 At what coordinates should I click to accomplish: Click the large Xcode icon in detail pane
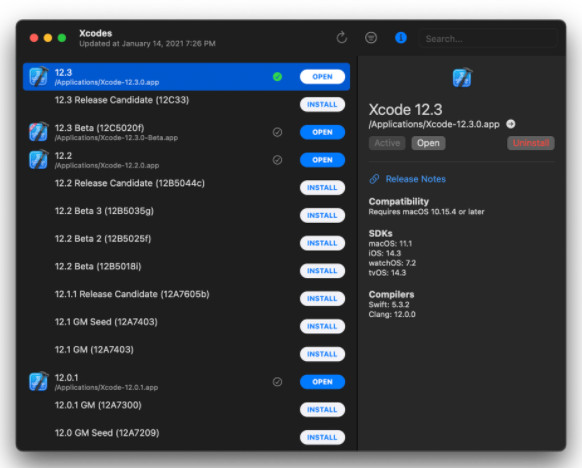(462, 77)
